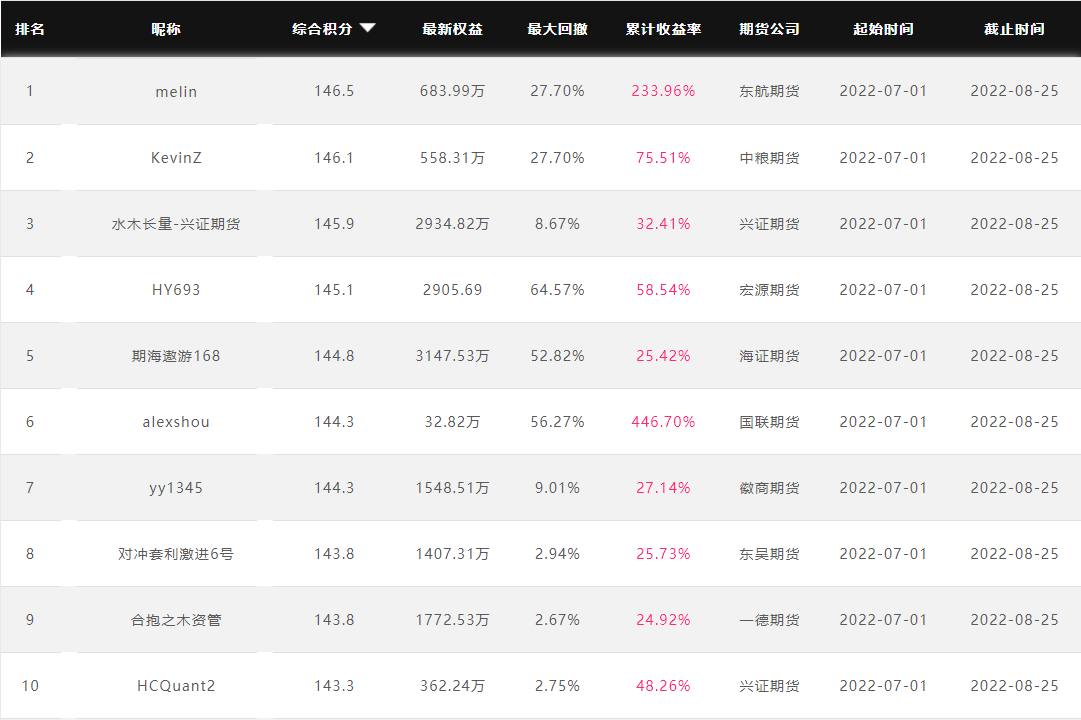Click 徽商期货 company cell

pyautogui.click(x=769, y=488)
